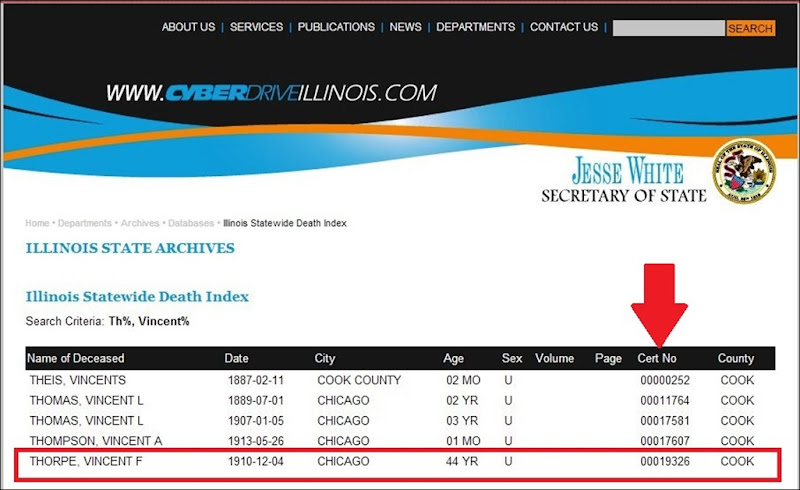
Task: Click the Date column header
Action: click(236, 358)
